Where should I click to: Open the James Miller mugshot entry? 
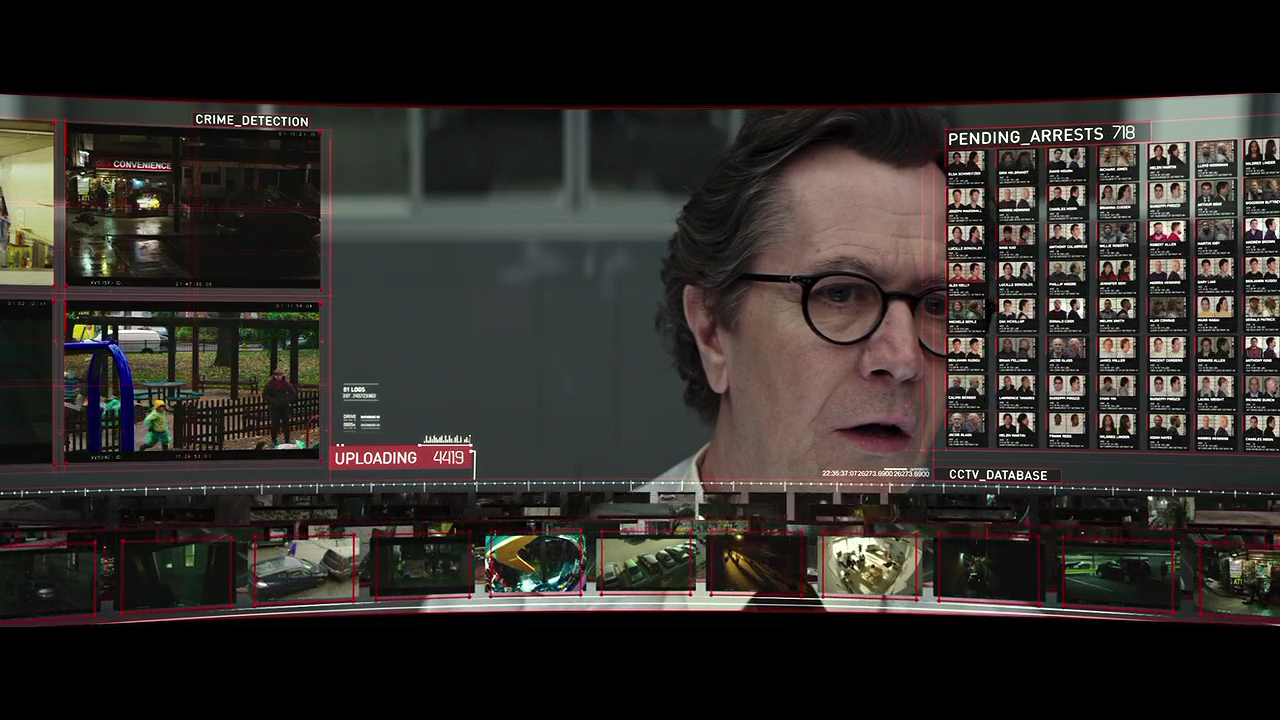coord(1115,351)
